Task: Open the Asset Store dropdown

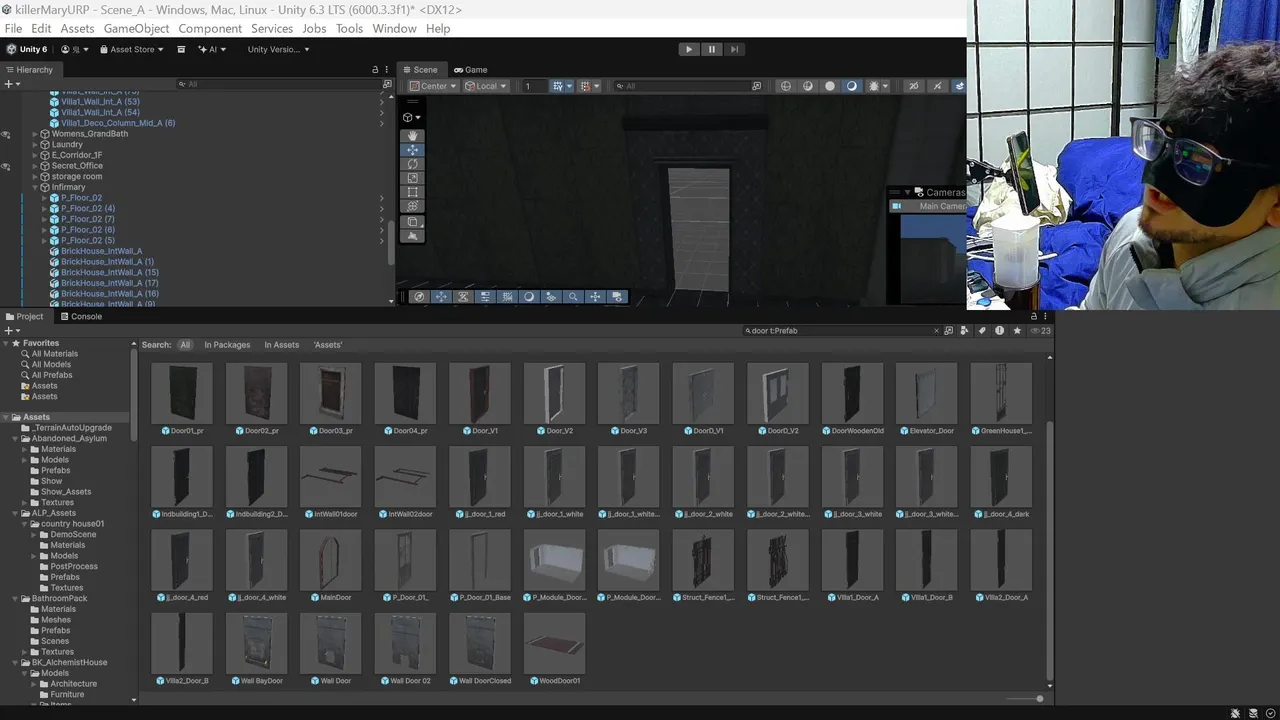Action: click(x=131, y=49)
